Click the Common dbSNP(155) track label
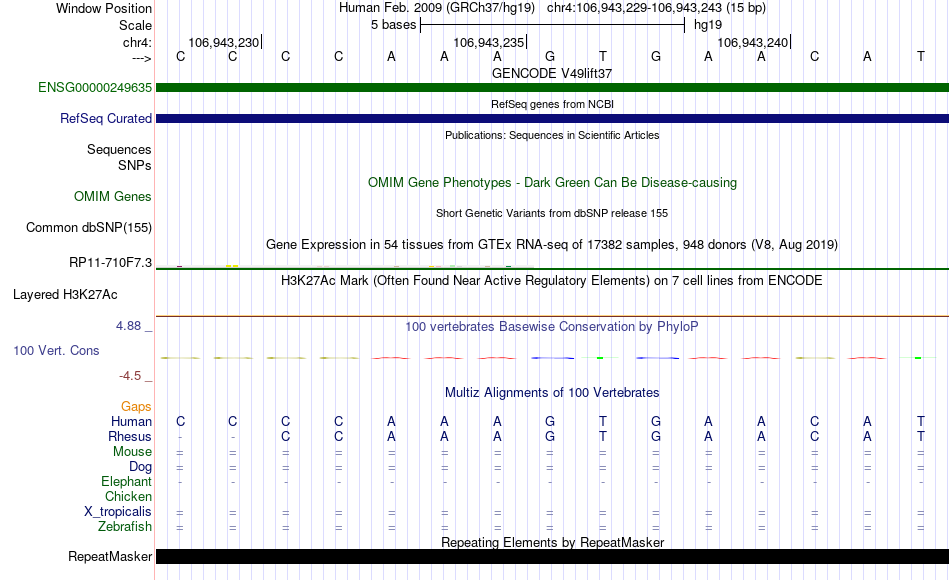The width and height of the screenshot is (950, 580). point(89,228)
